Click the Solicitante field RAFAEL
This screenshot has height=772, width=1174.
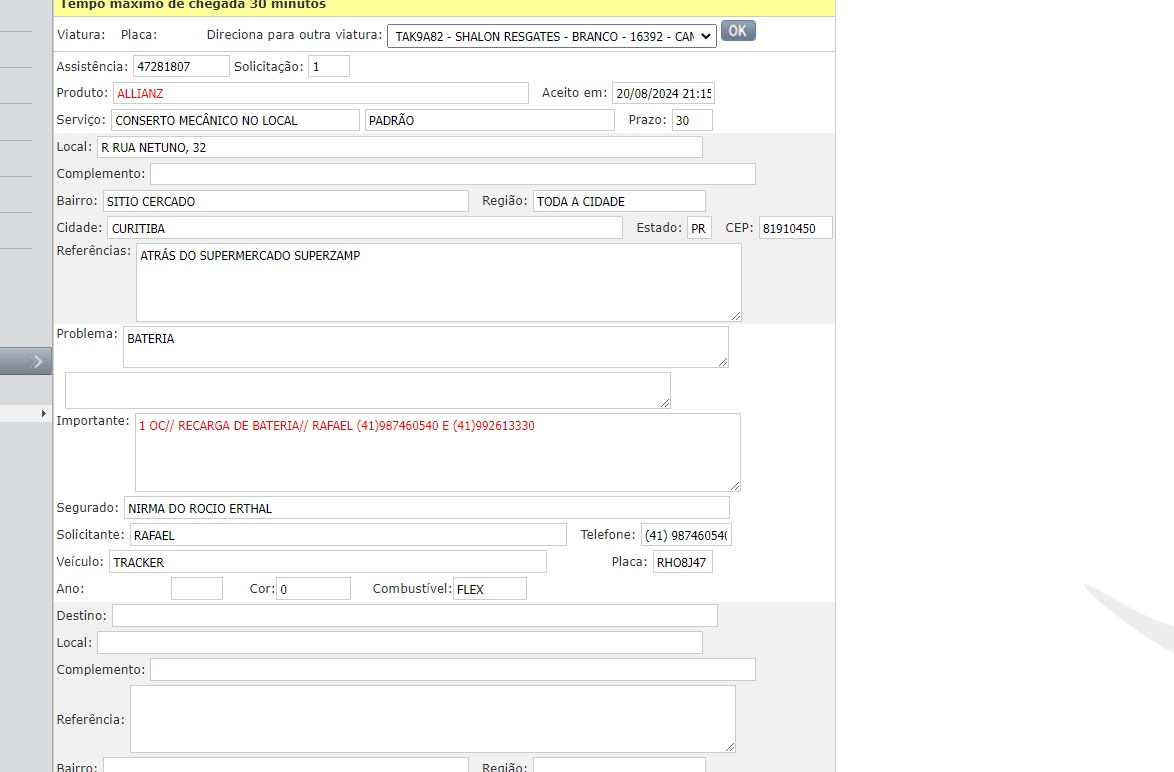348,535
